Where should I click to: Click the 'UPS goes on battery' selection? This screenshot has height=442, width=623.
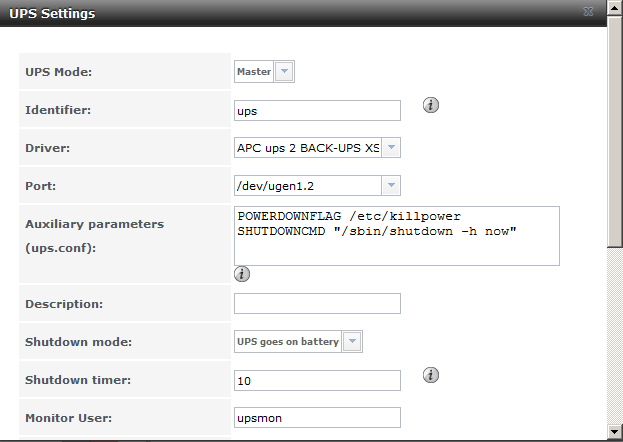click(288, 342)
